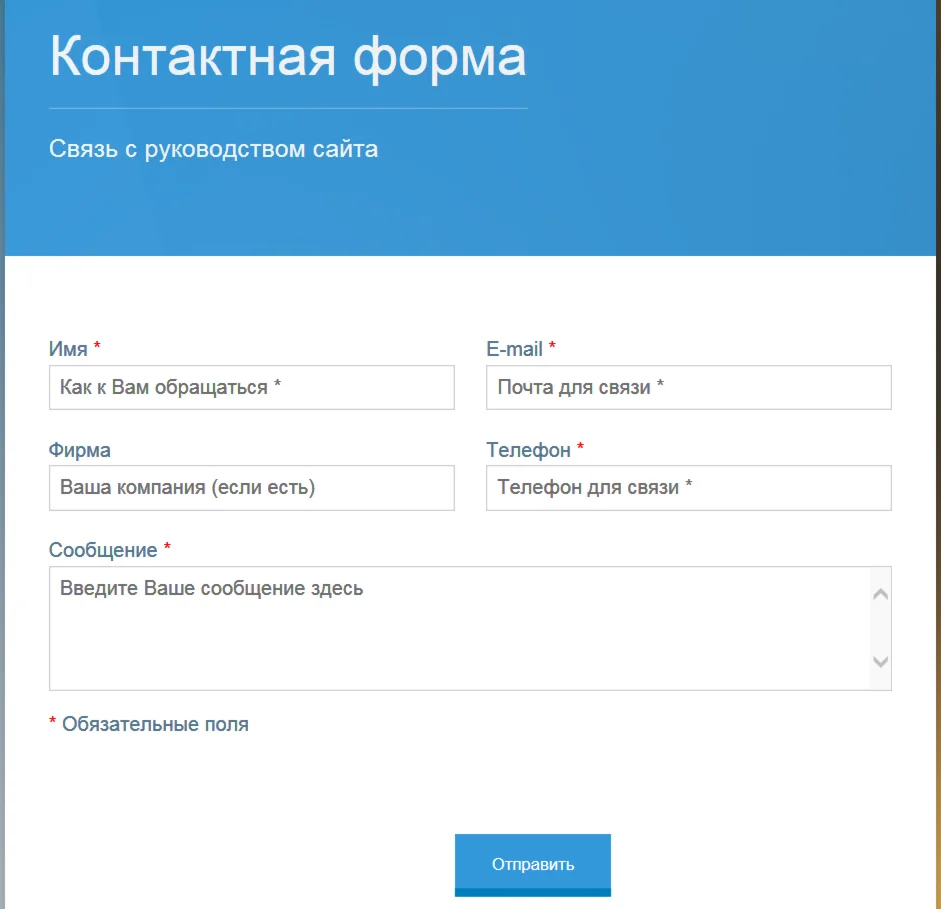Screen dimensions: 941x909
Task: Click the Связь с руководством сайта subtitle
Action: (213, 148)
